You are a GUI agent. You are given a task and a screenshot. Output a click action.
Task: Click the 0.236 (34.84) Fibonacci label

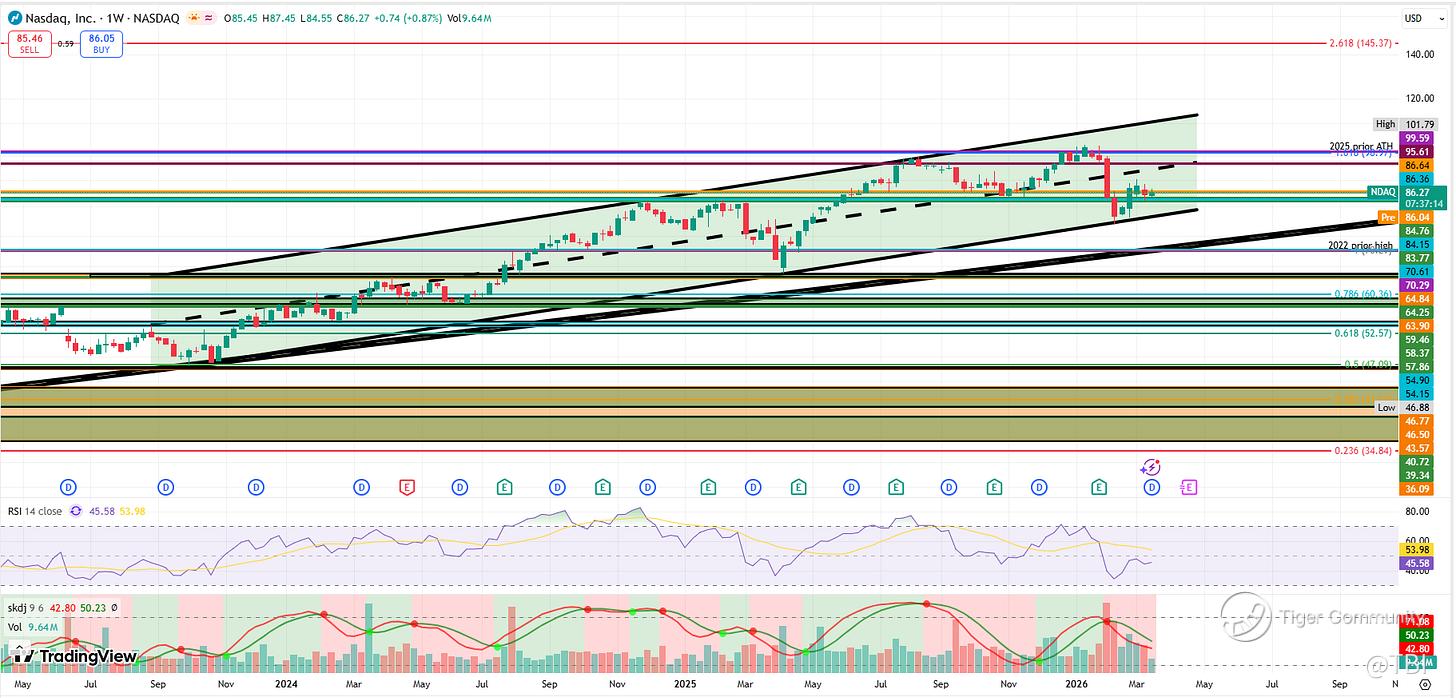(1364, 451)
